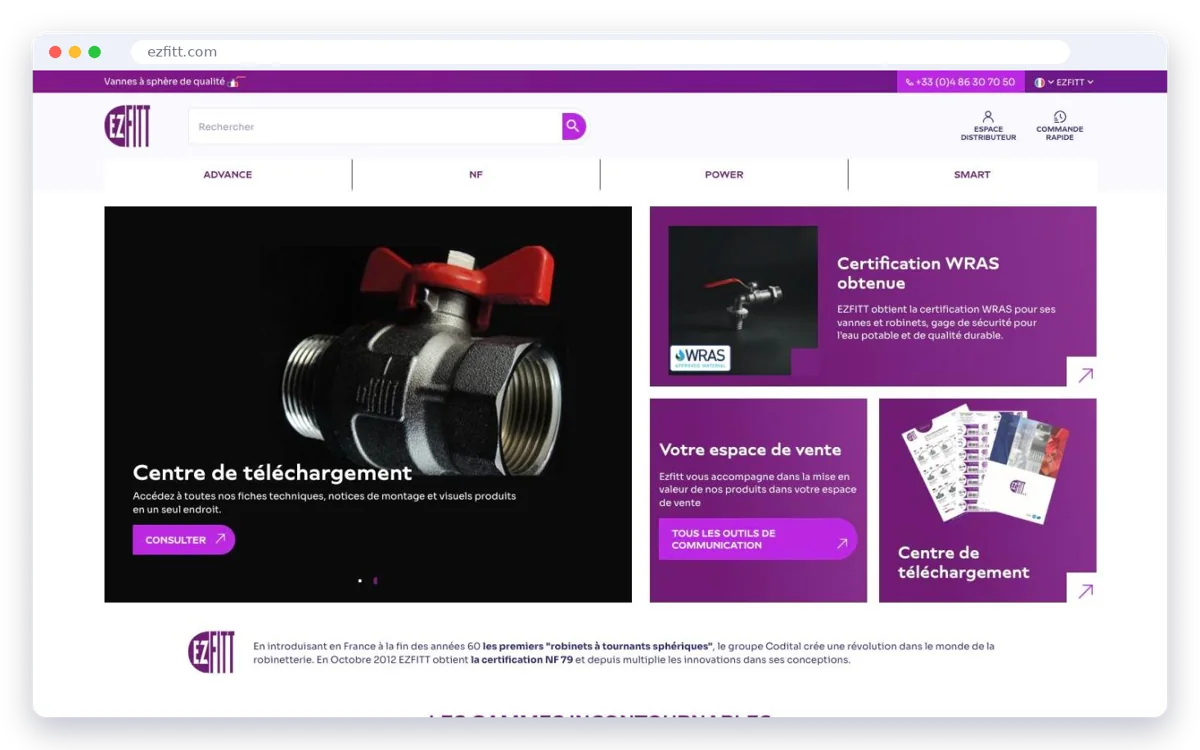
Task: Click Tous les outils de communication button
Action: 758,539
